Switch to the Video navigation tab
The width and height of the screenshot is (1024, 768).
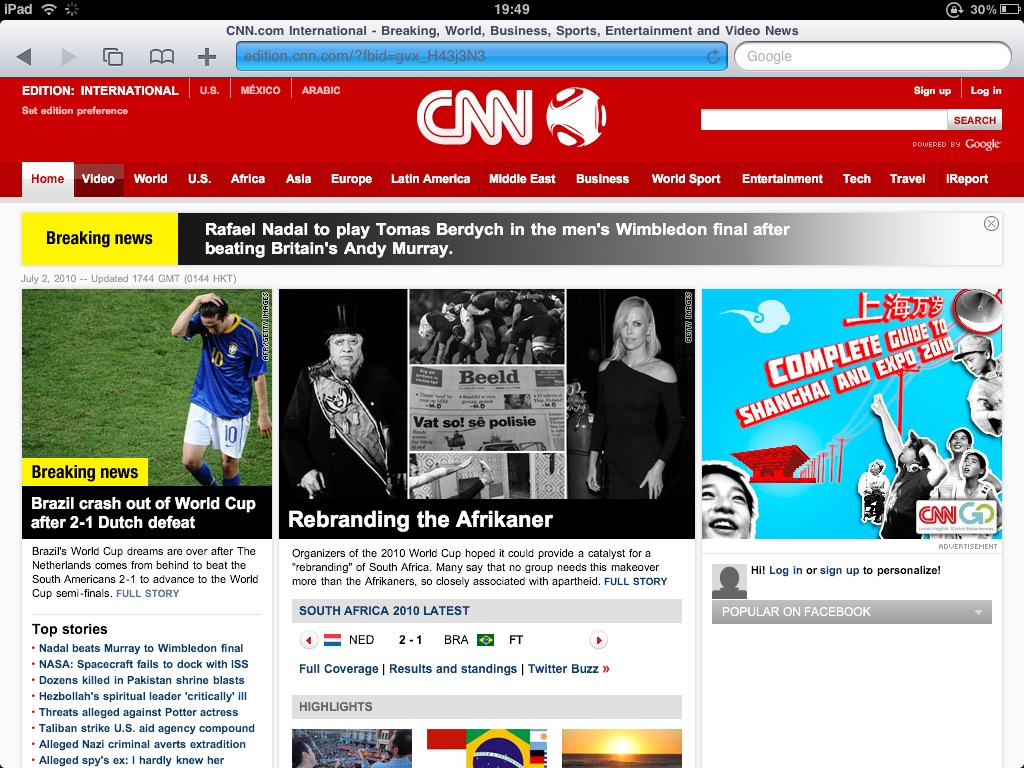(x=98, y=179)
